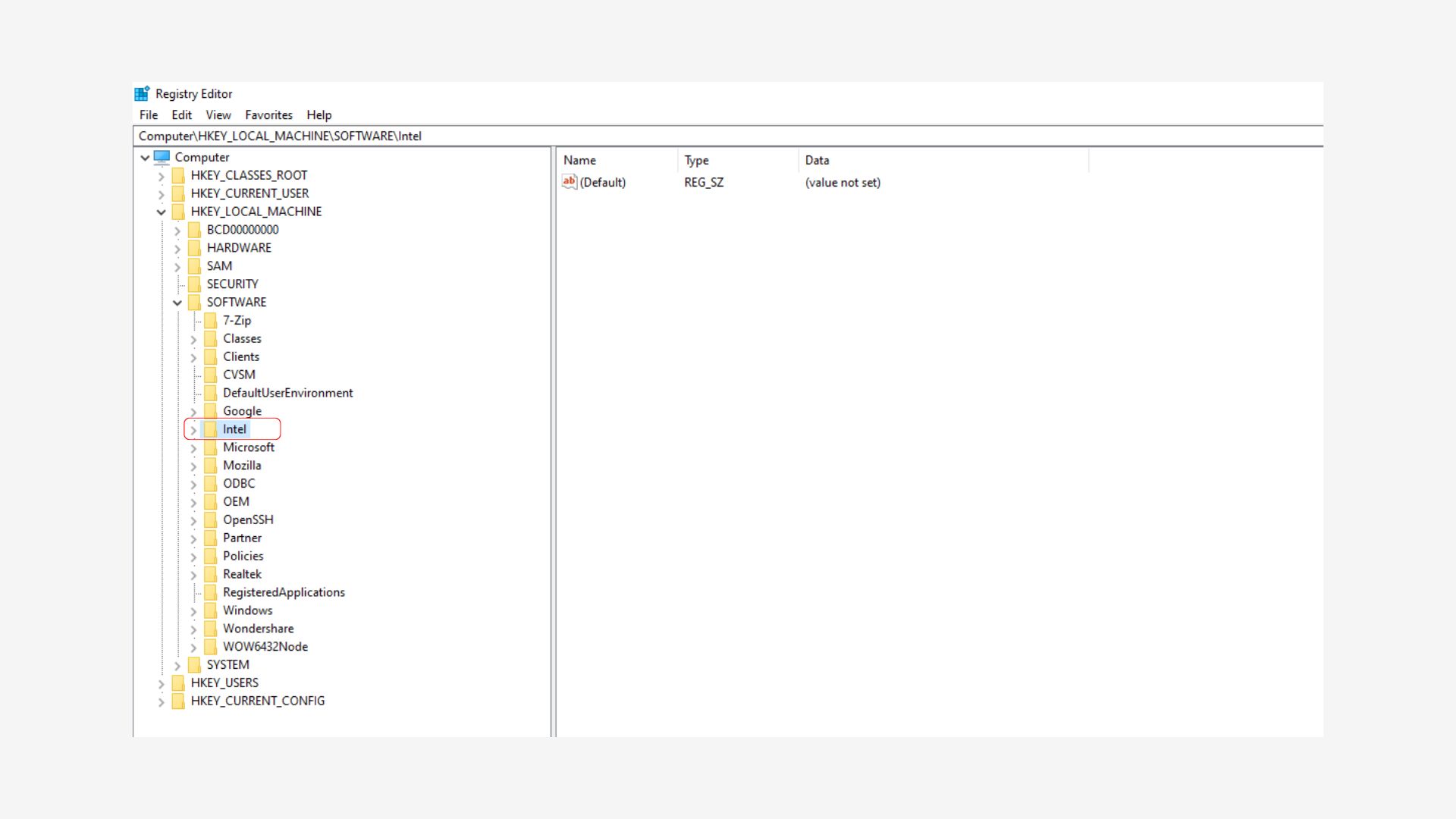
Task: Click the Data column header
Action: pos(817,161)
